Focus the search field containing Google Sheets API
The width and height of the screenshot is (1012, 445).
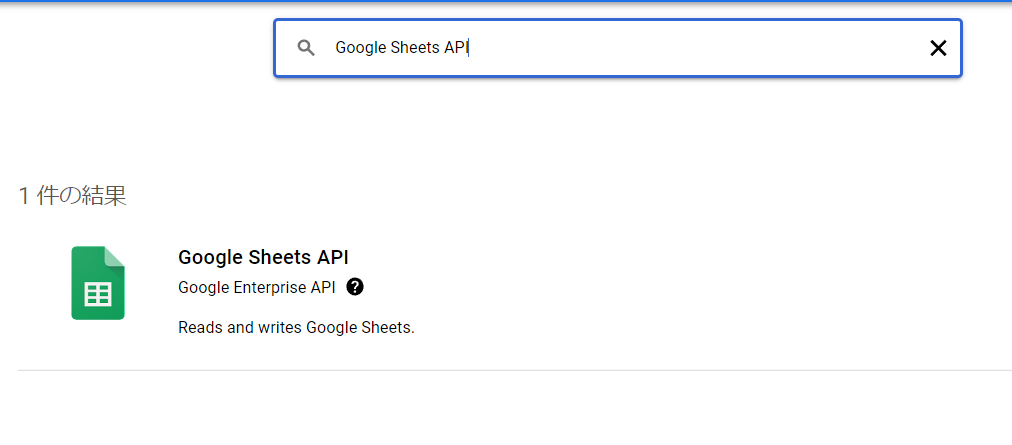pyautogui.click(x=618, y=48)
